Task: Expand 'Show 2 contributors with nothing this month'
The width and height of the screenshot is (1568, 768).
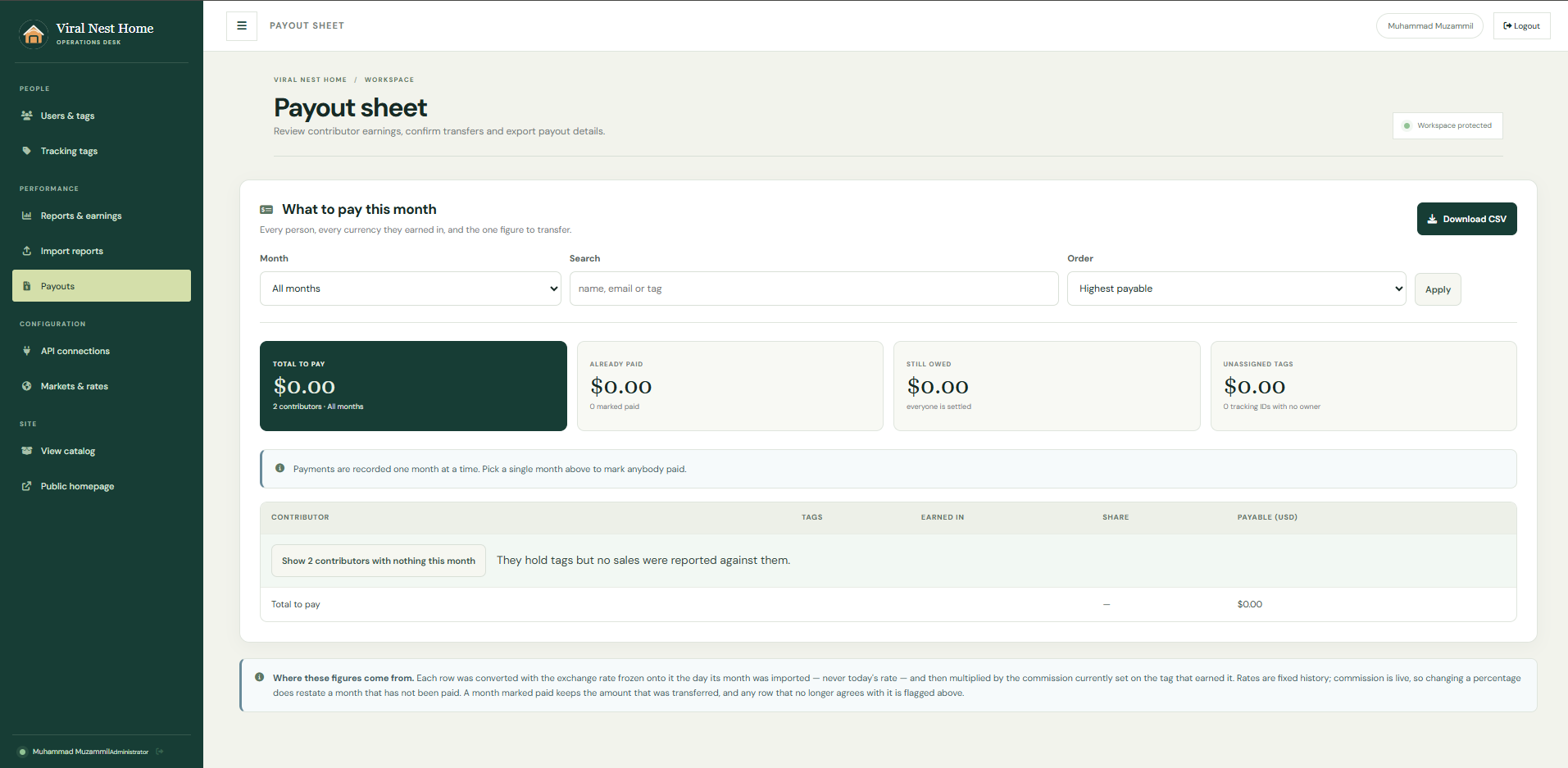Action: 379,561
